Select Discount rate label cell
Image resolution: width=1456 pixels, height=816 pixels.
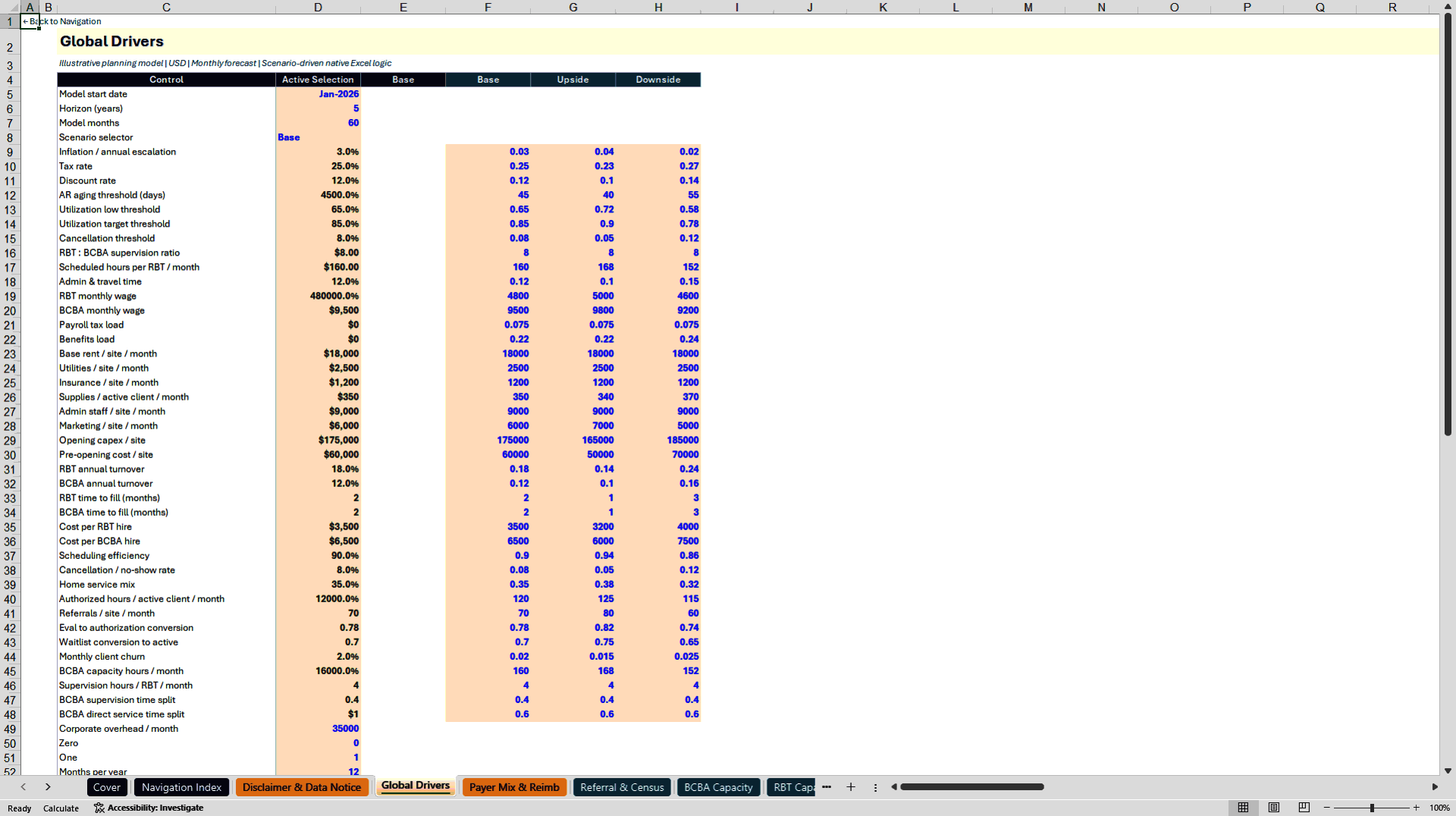166,180
